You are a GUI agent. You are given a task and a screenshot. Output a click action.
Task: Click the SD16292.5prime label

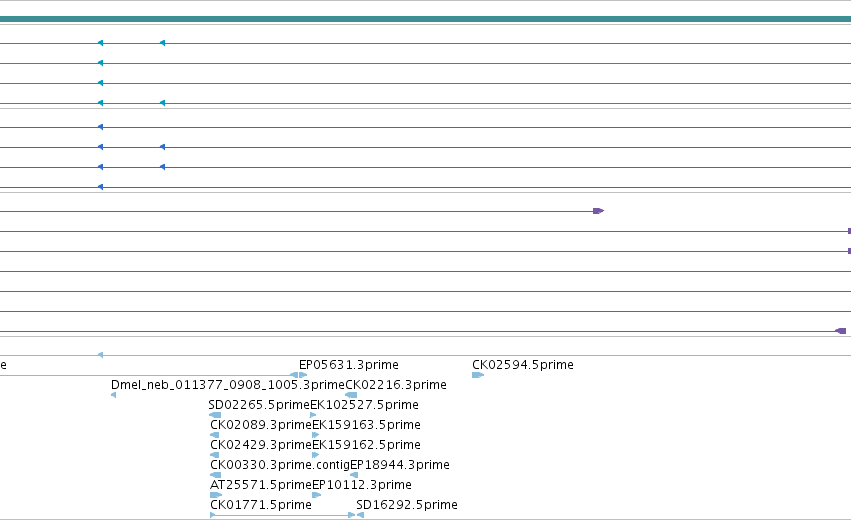(407, 505)
